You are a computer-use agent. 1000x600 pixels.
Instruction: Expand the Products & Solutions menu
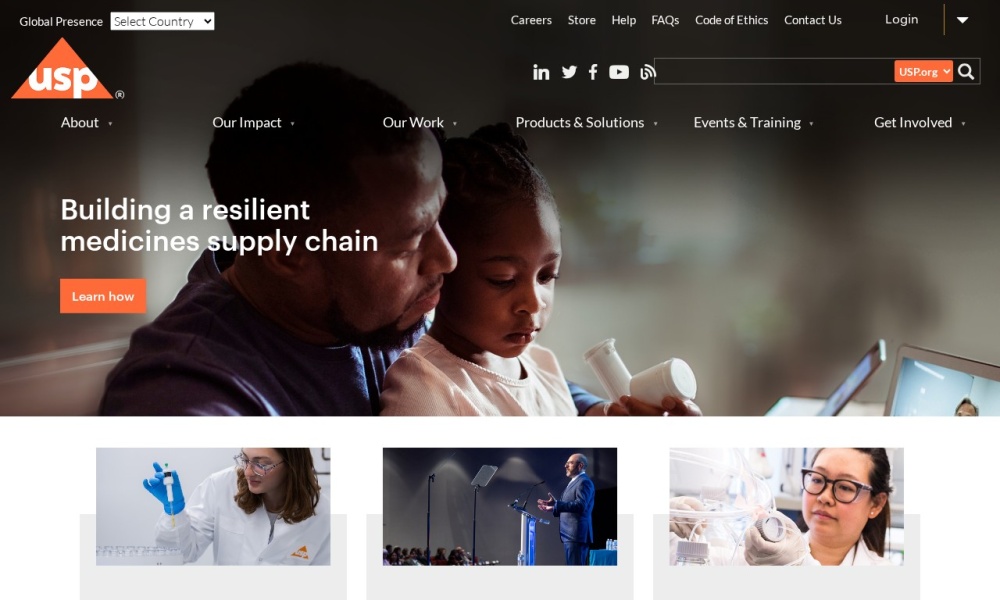pos(586,122)
